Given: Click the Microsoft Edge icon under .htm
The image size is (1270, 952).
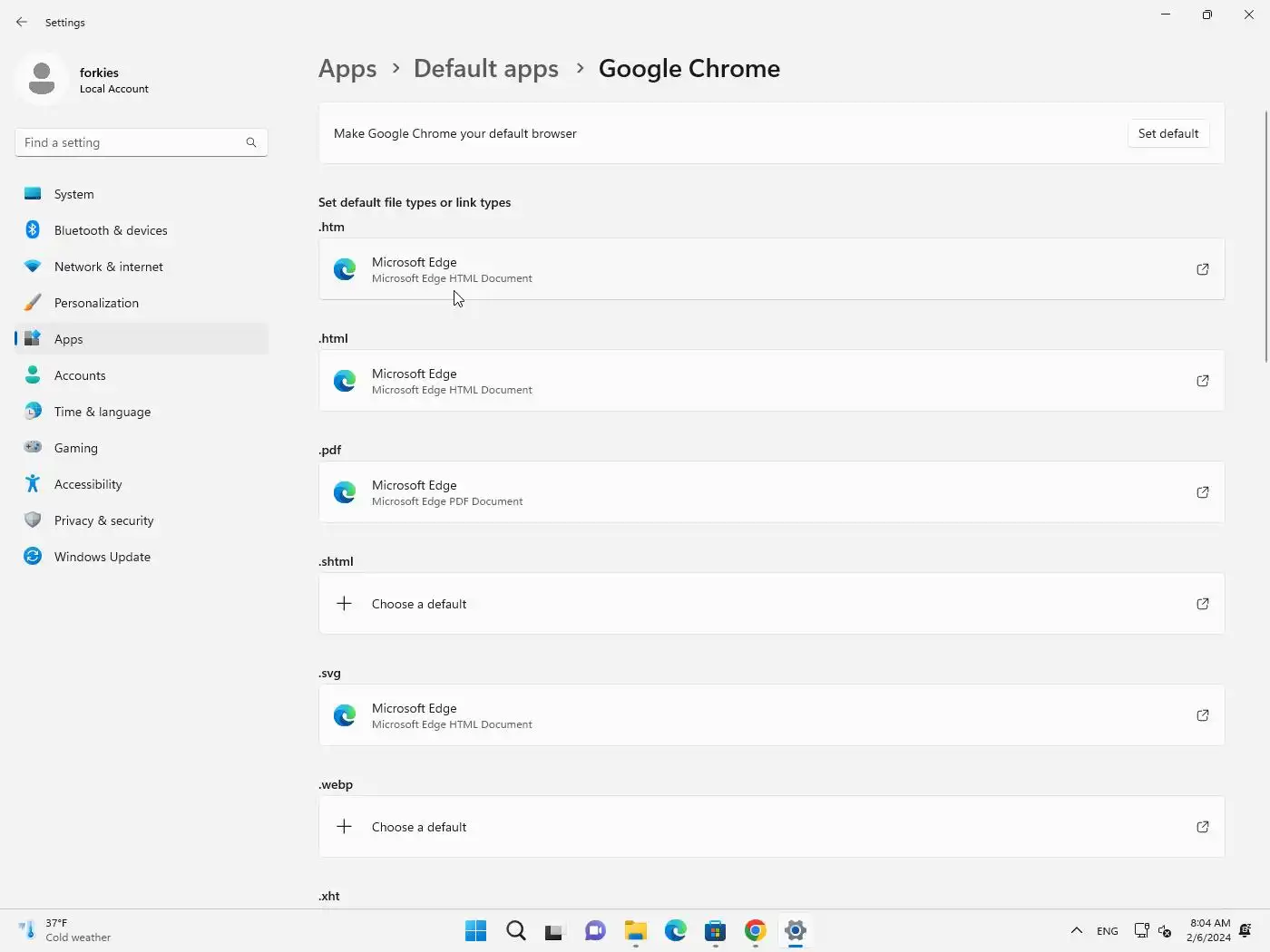Looking at the screenshot, I should pyautogui.click(x=345, y=269).
